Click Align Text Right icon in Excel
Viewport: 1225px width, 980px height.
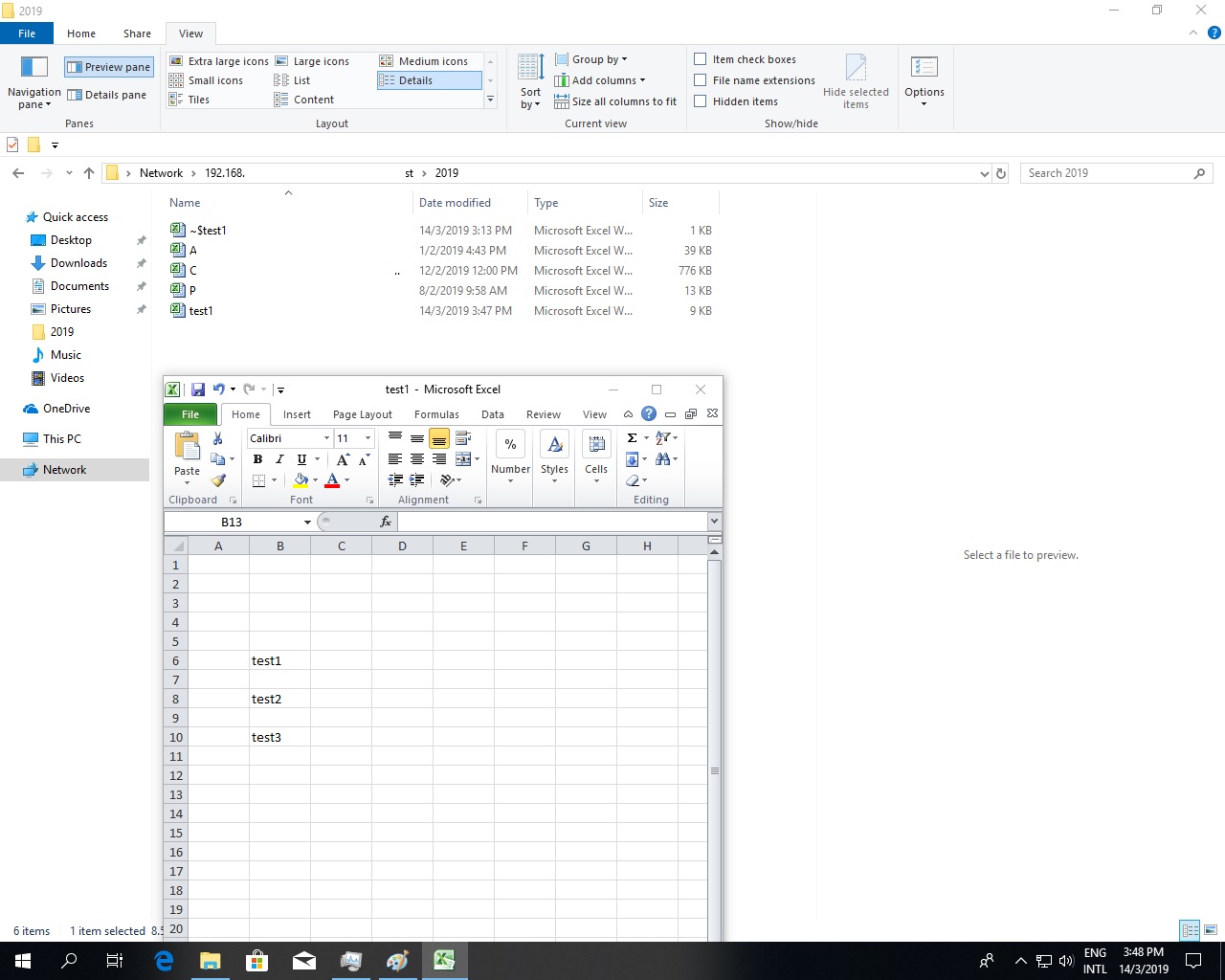click(439, 459)
